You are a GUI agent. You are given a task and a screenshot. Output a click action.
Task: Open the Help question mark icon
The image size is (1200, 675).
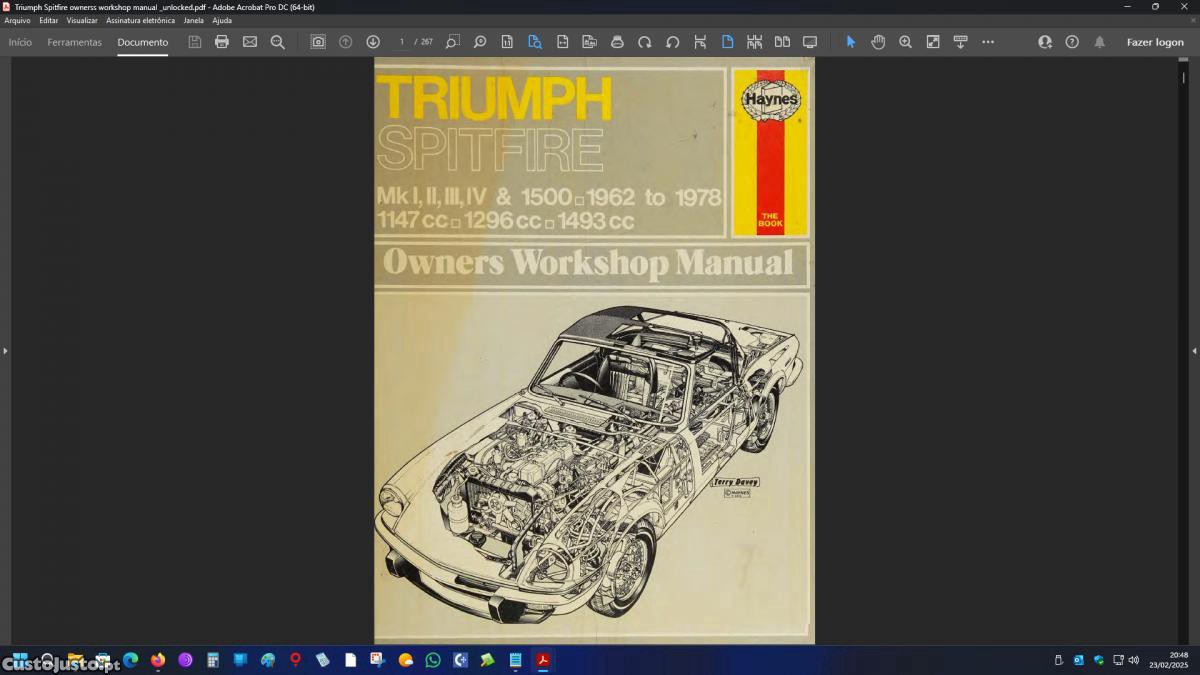[1072, 42]
